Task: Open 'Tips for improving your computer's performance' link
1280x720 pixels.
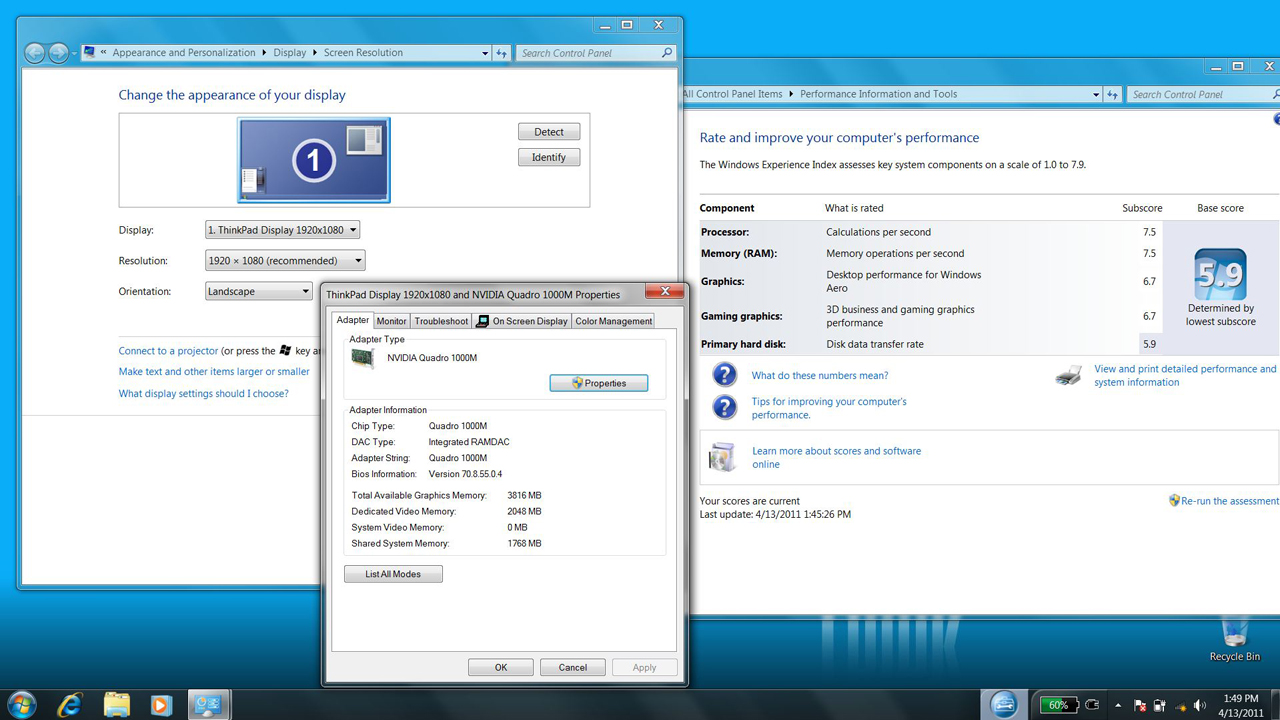Action: click(x=829, y=408)
